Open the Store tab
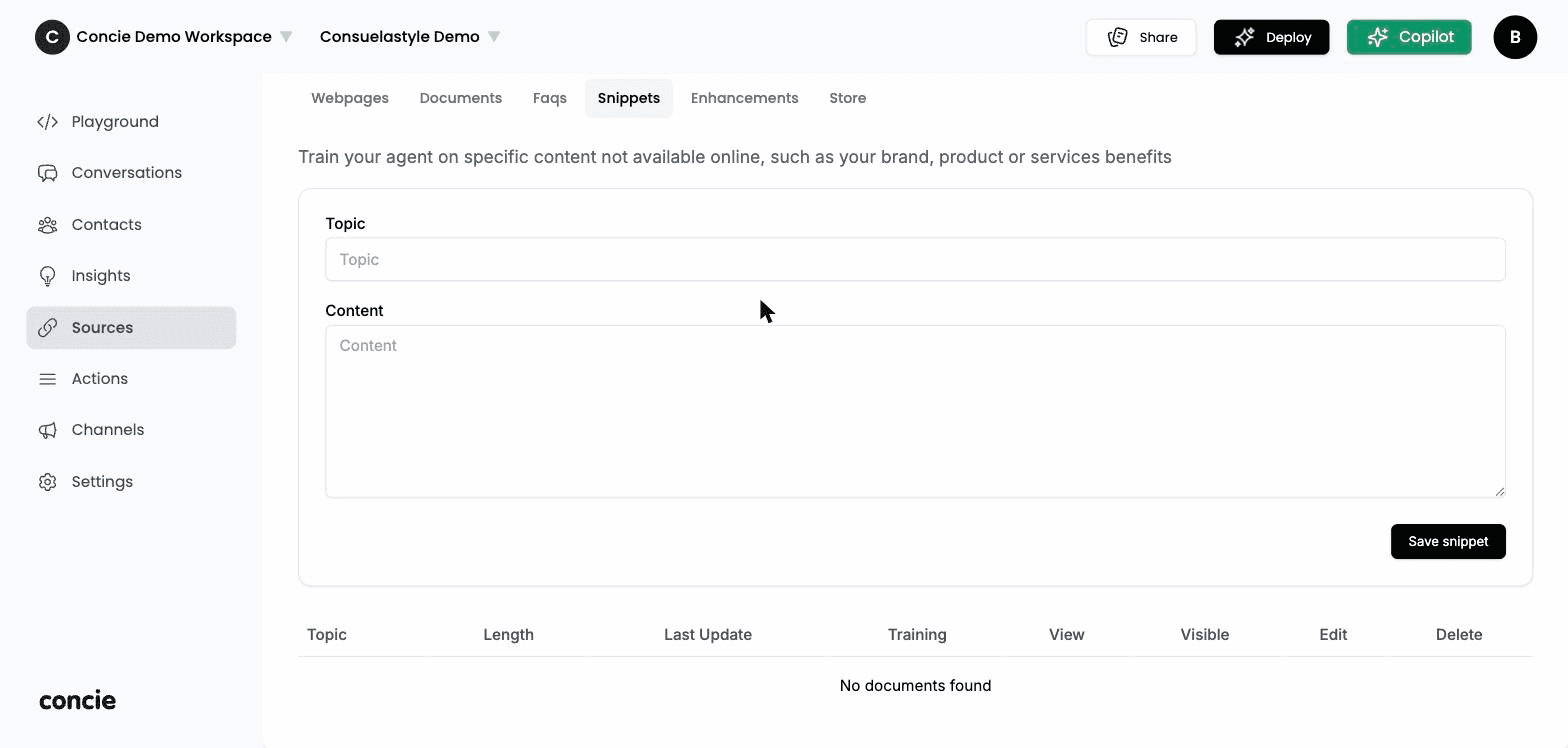 pyautogui.click(x=848, y=98)
